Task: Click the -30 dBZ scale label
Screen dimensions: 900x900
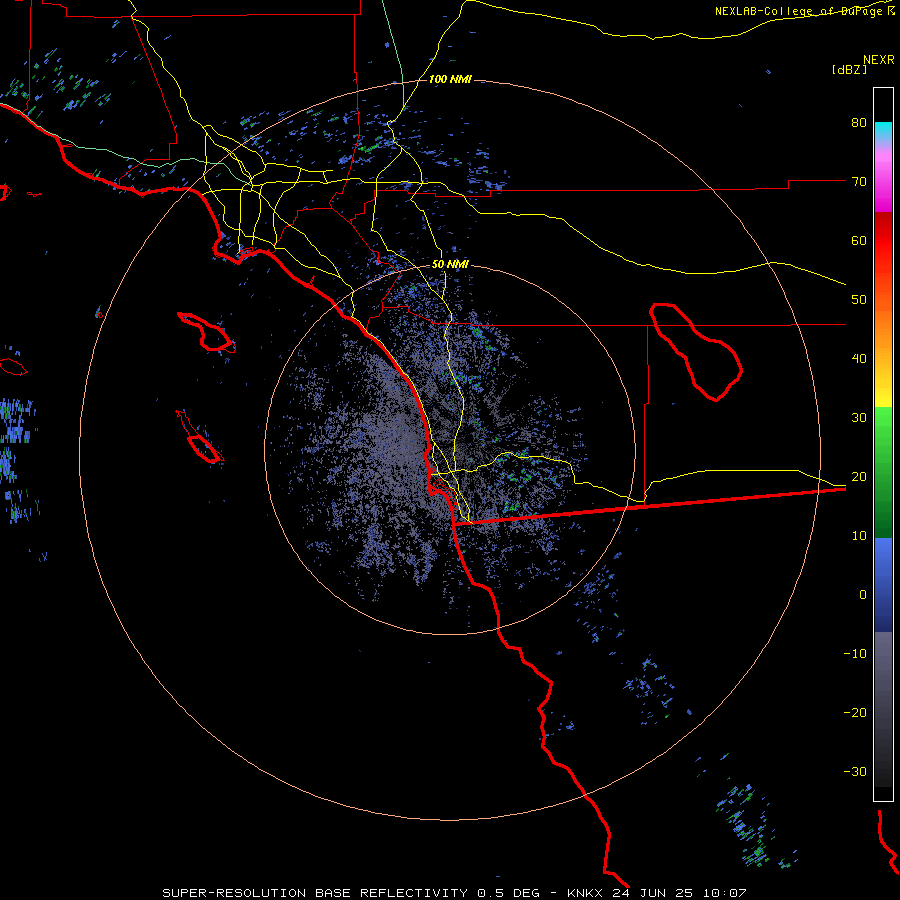Action: [x=855, y=771]
